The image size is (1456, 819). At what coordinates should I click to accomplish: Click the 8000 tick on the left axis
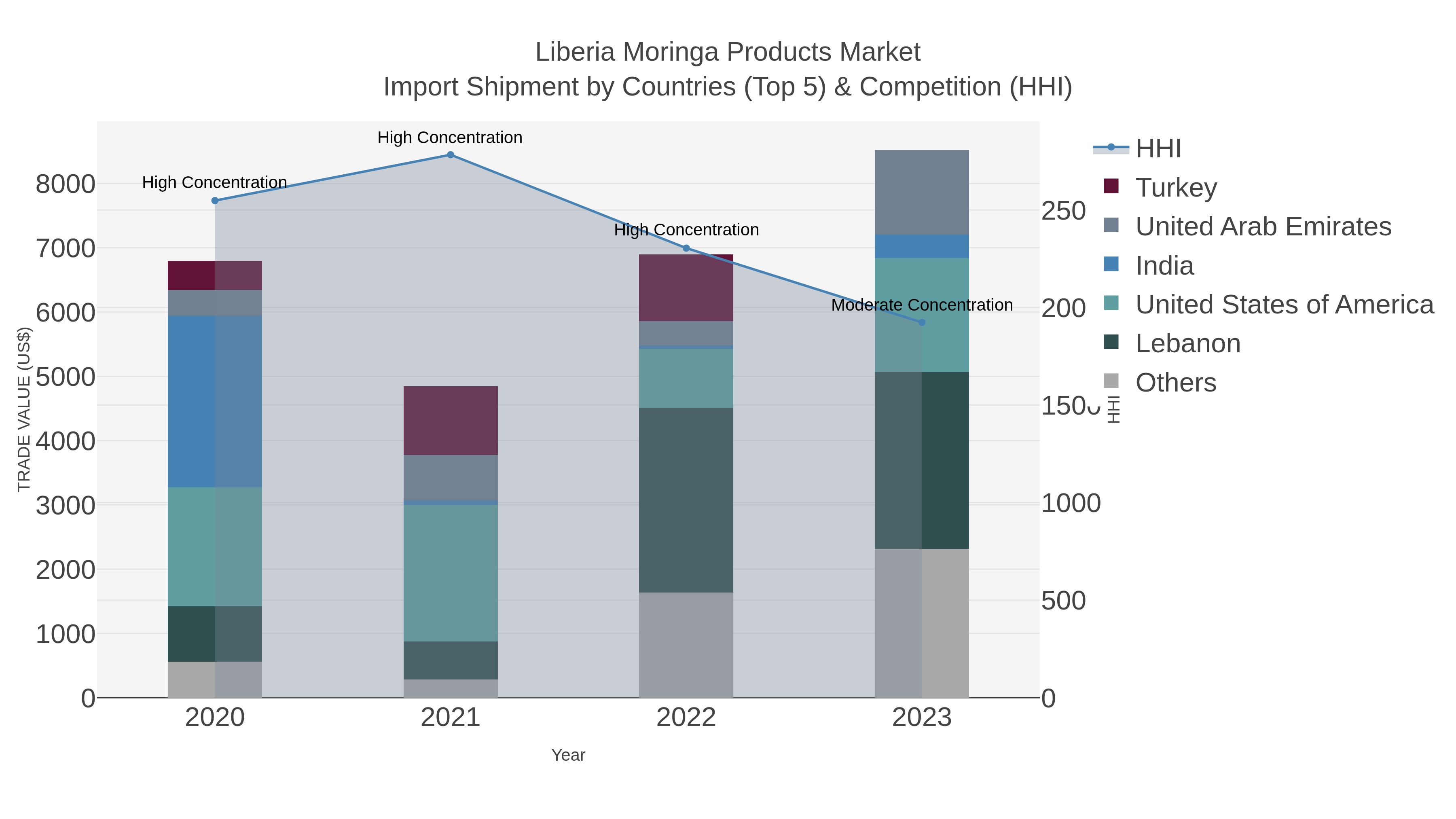66,184
